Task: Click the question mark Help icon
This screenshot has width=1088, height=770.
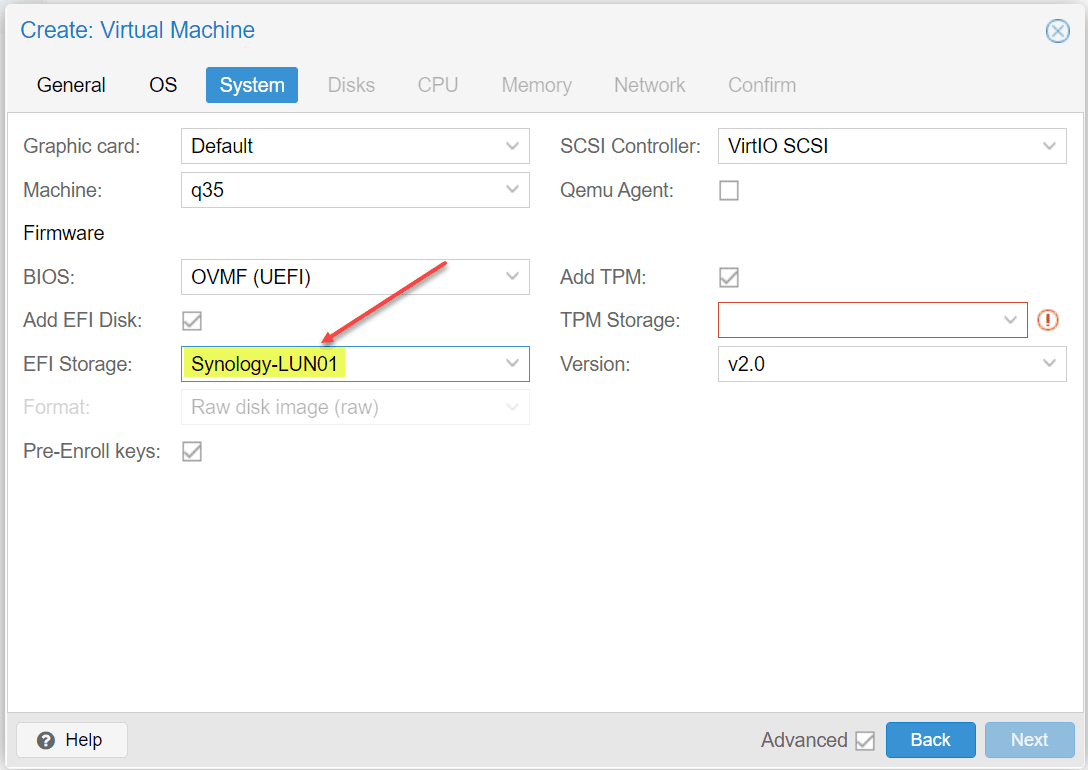Action: point(46,740)
